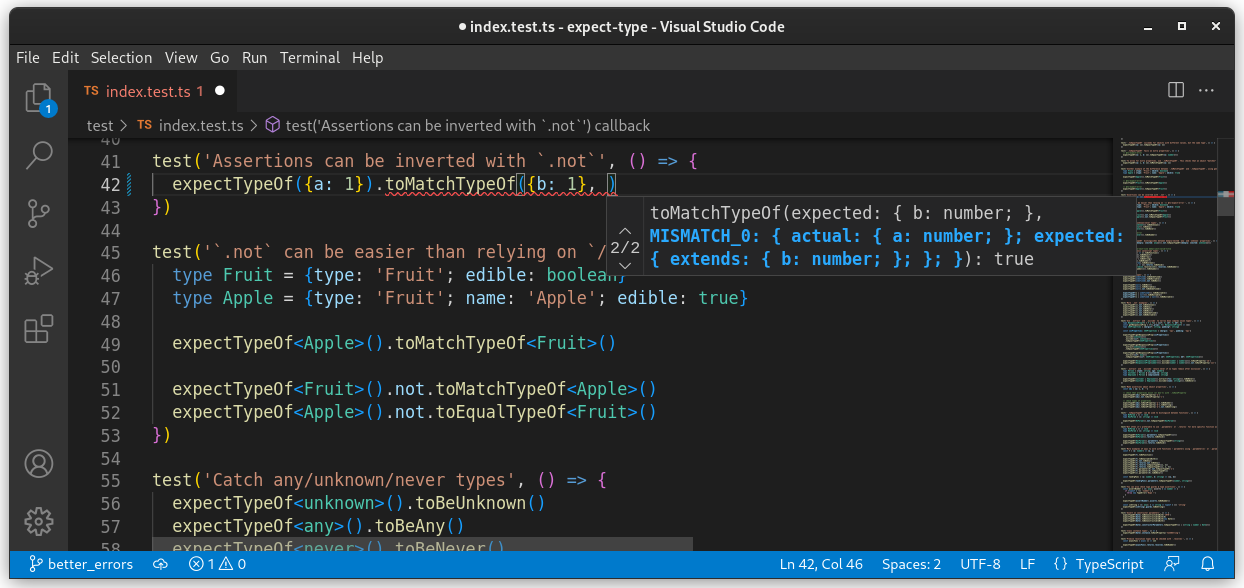Open the Source Control view

[38, 212]
